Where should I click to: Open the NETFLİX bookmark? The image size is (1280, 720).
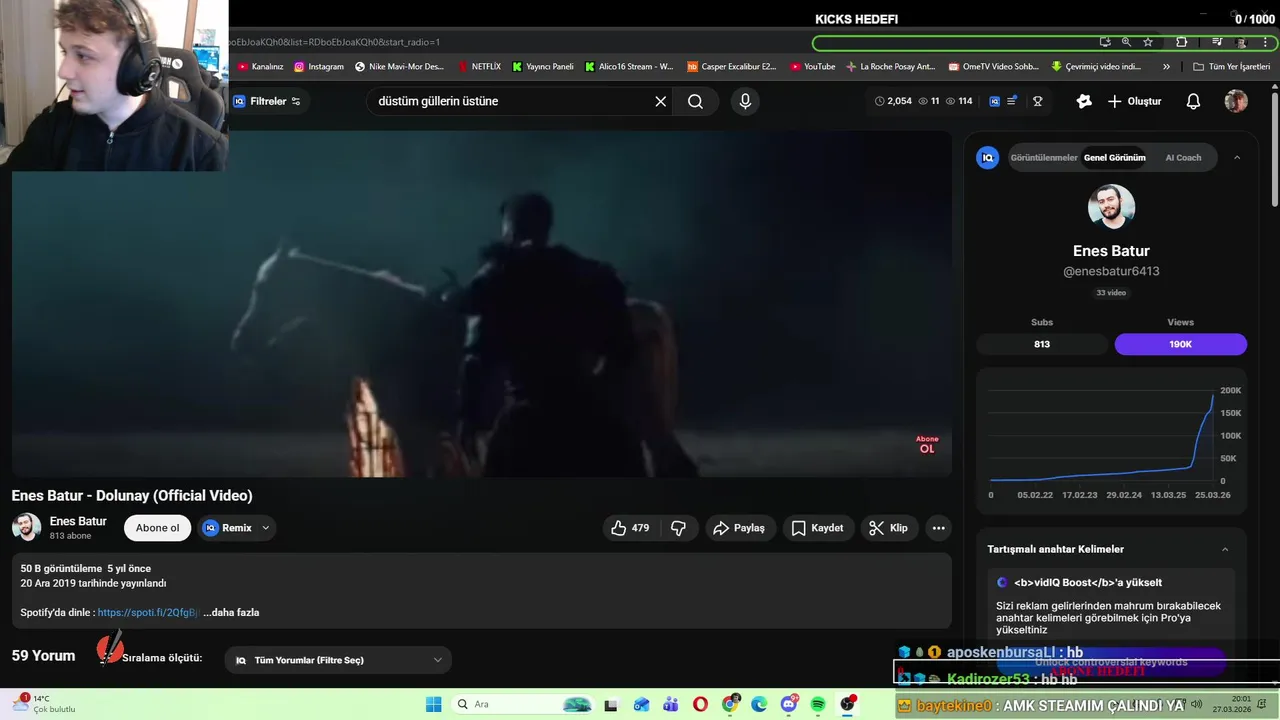479,67
